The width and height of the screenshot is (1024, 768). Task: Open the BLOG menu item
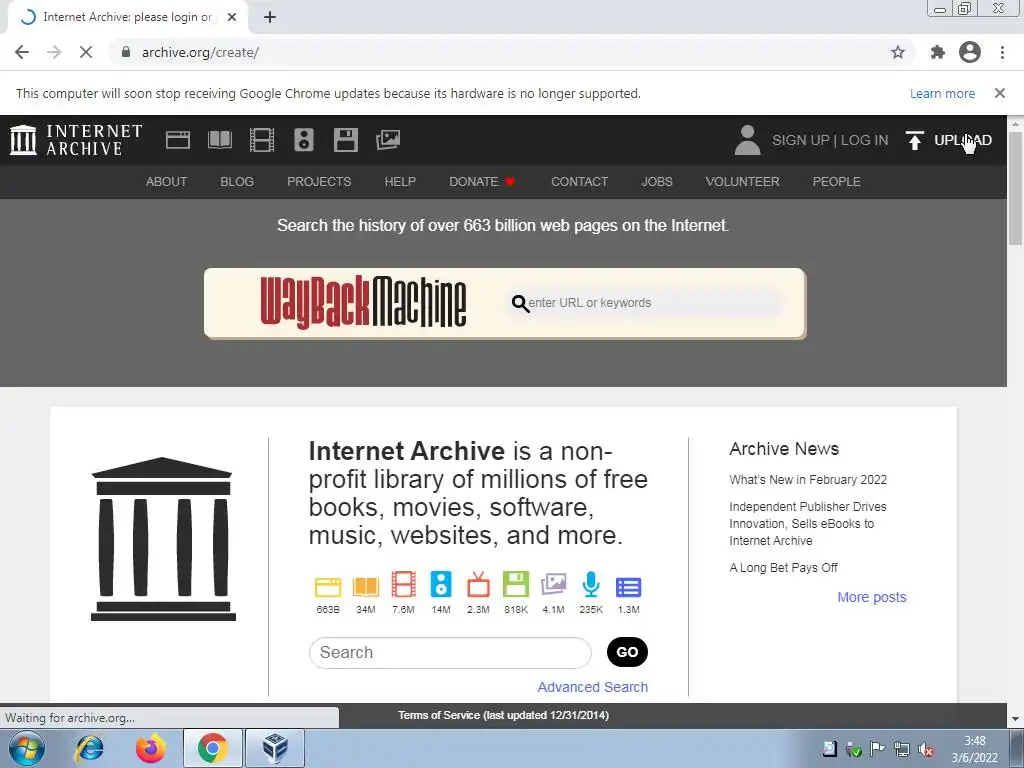click(237, 182)
